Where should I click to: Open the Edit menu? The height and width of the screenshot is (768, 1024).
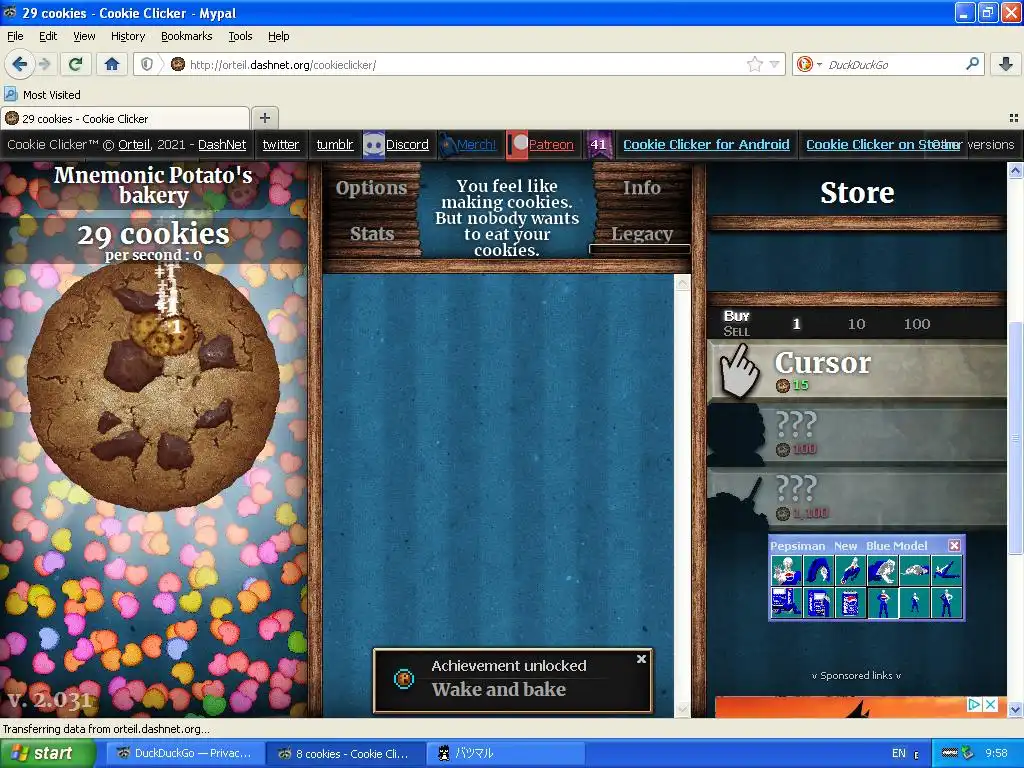tap(48, 36)
